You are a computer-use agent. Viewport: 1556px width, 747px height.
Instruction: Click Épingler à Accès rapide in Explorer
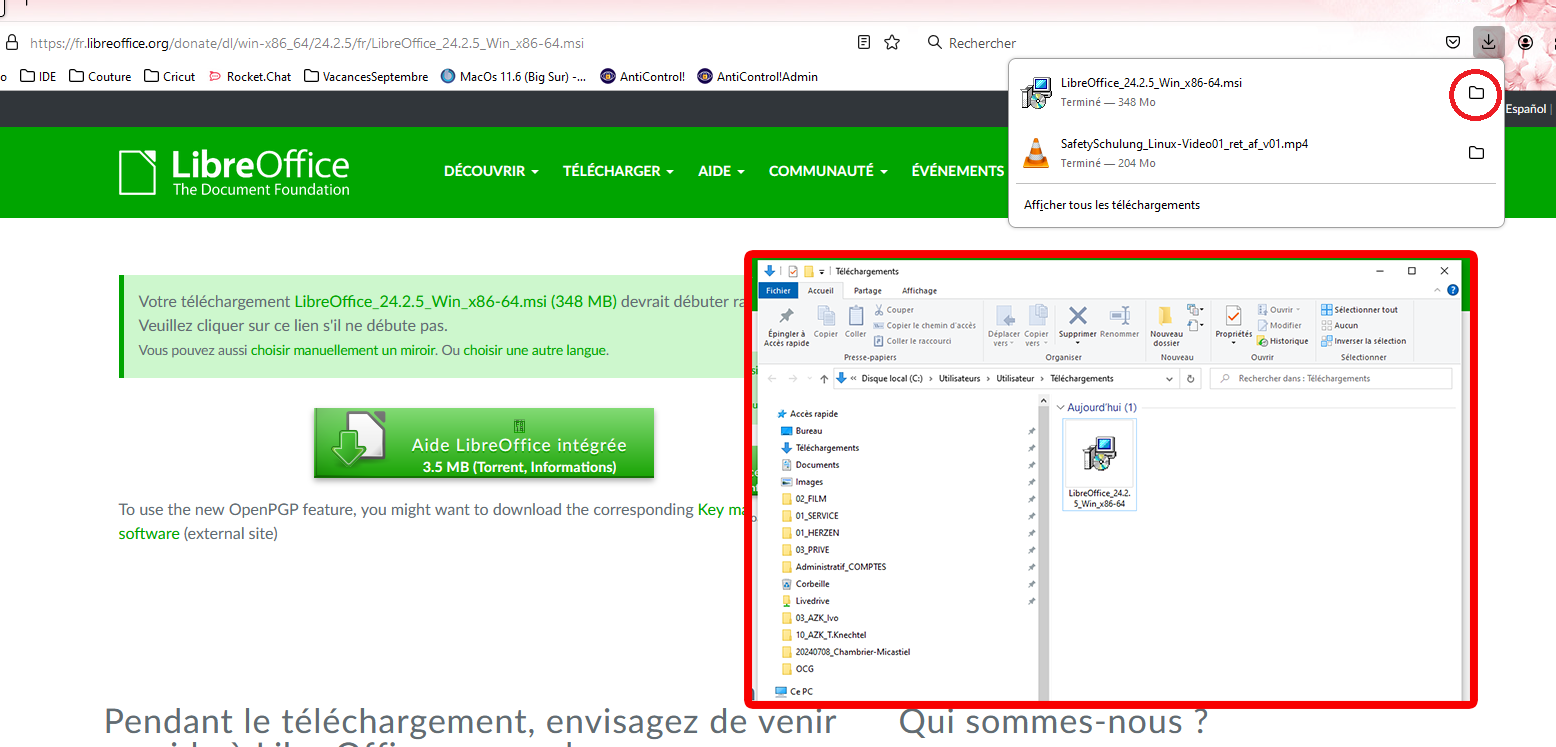[x=787, y=326]
